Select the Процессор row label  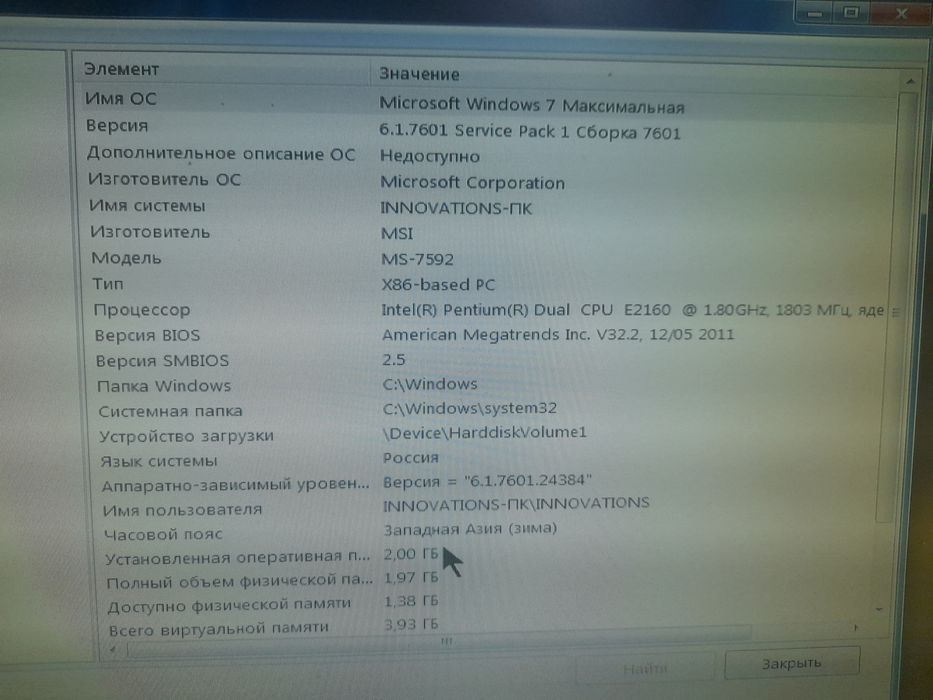pyautogui.click(x=142, y=310)
